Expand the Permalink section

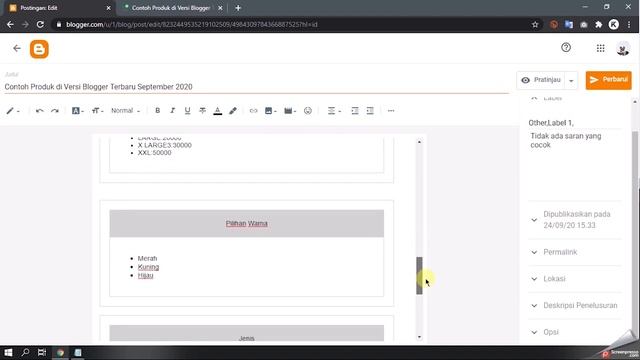coord(575,252)
